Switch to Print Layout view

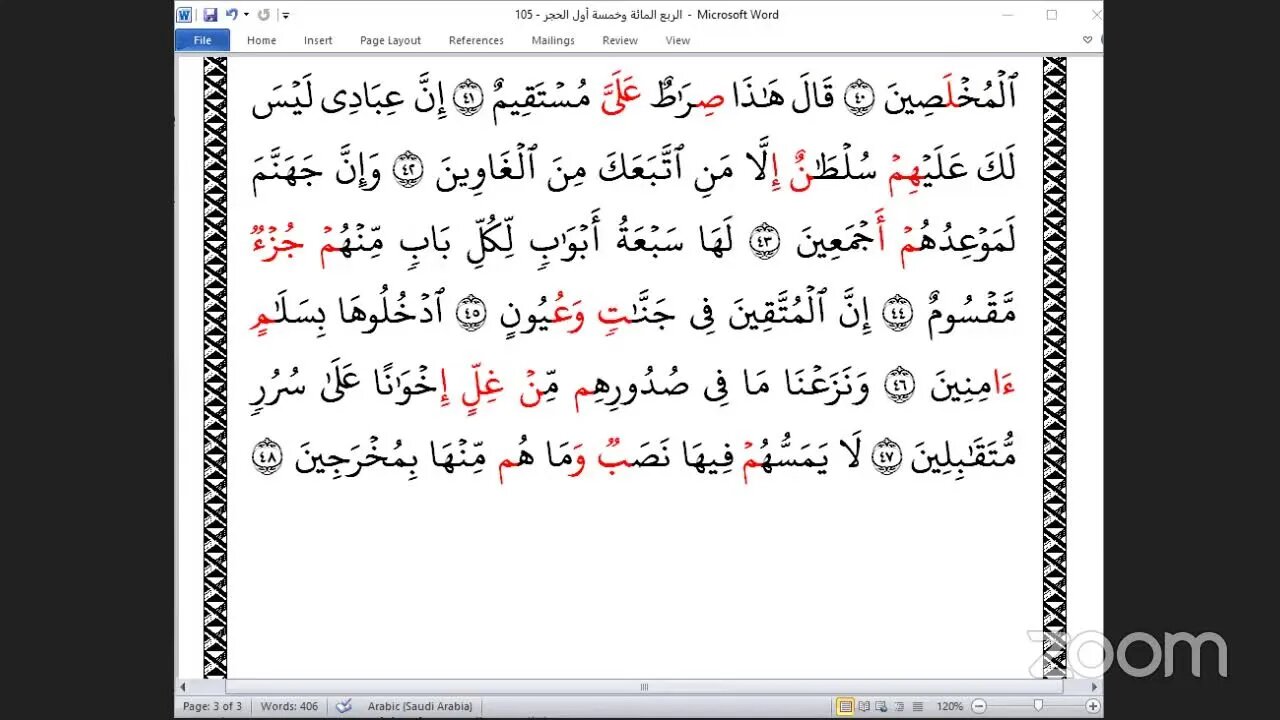846,706
